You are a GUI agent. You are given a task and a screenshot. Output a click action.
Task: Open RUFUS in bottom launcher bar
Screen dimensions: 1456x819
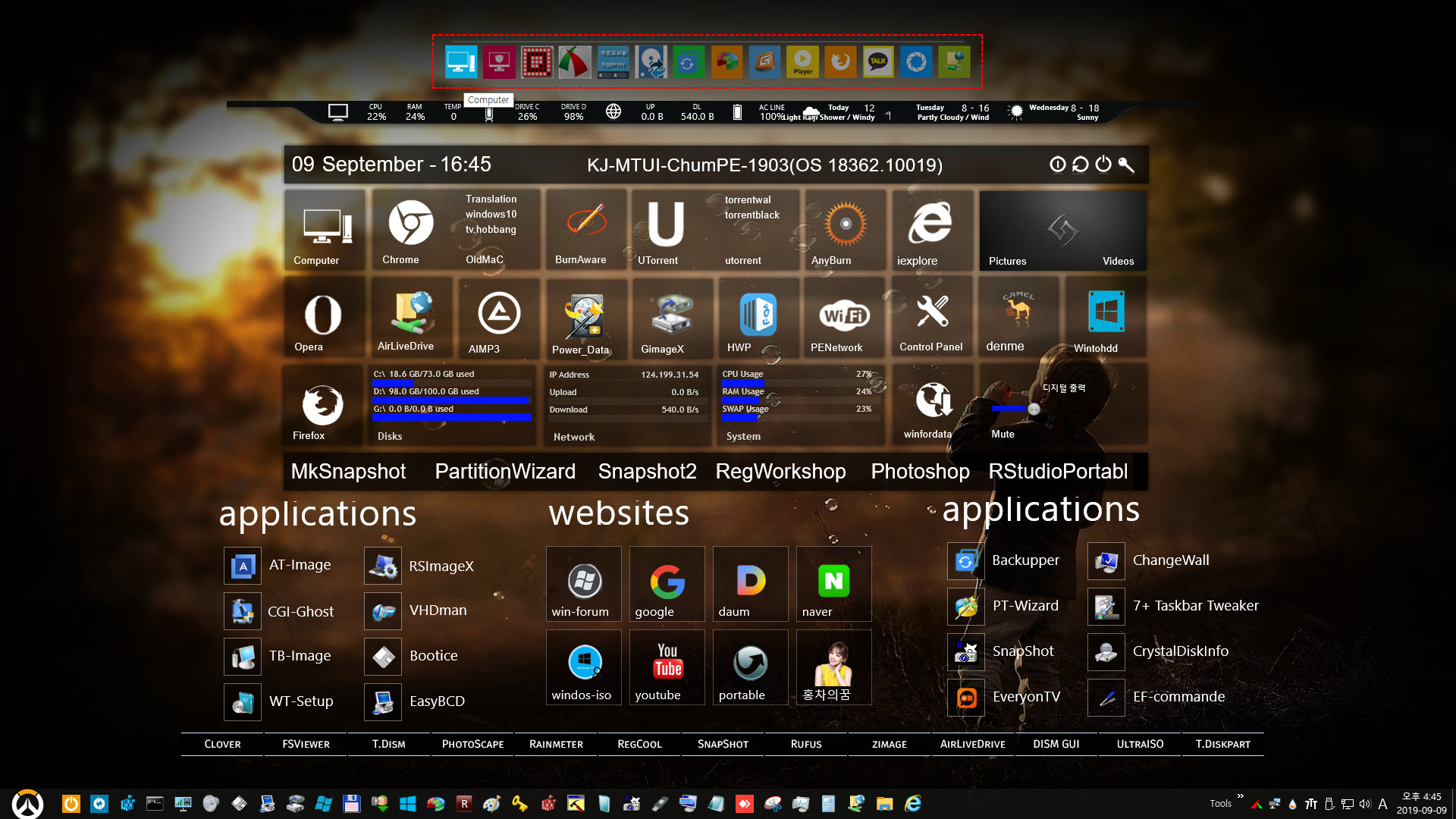tap(806, 744)
